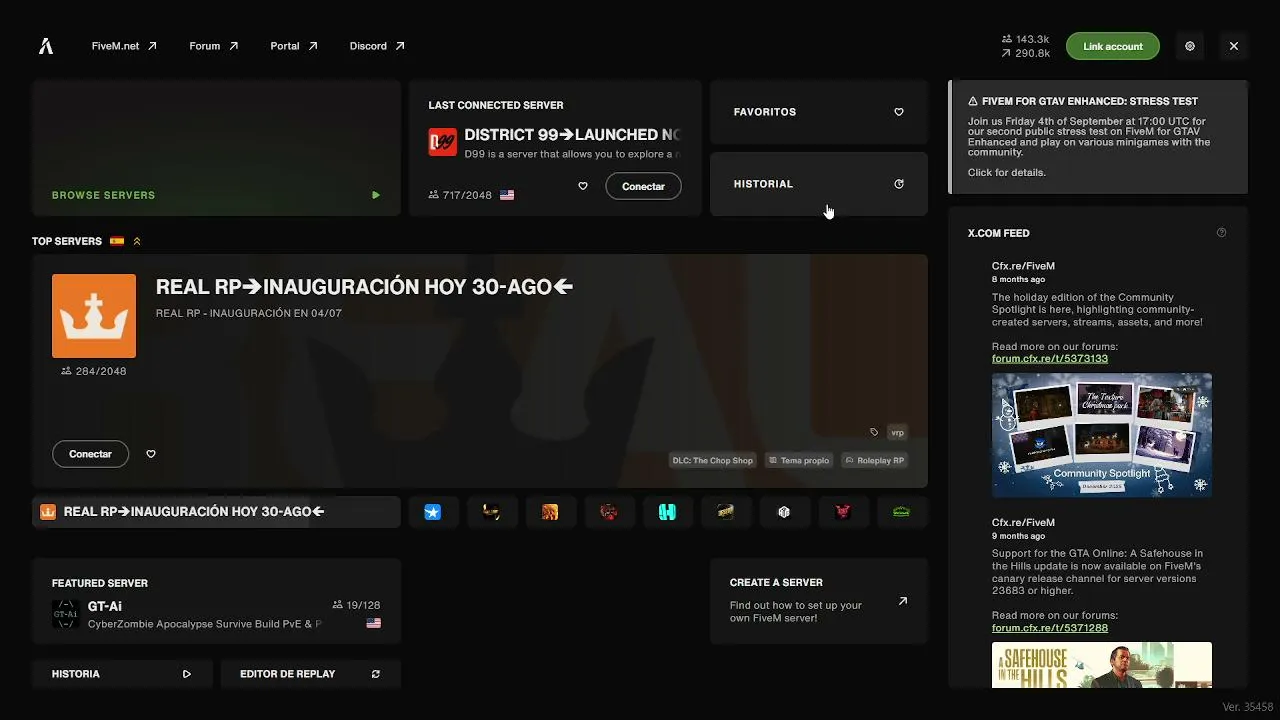Click the US flag on GT-Ai server
This screenshot has width=1280, height=720.
click(374, 623)
